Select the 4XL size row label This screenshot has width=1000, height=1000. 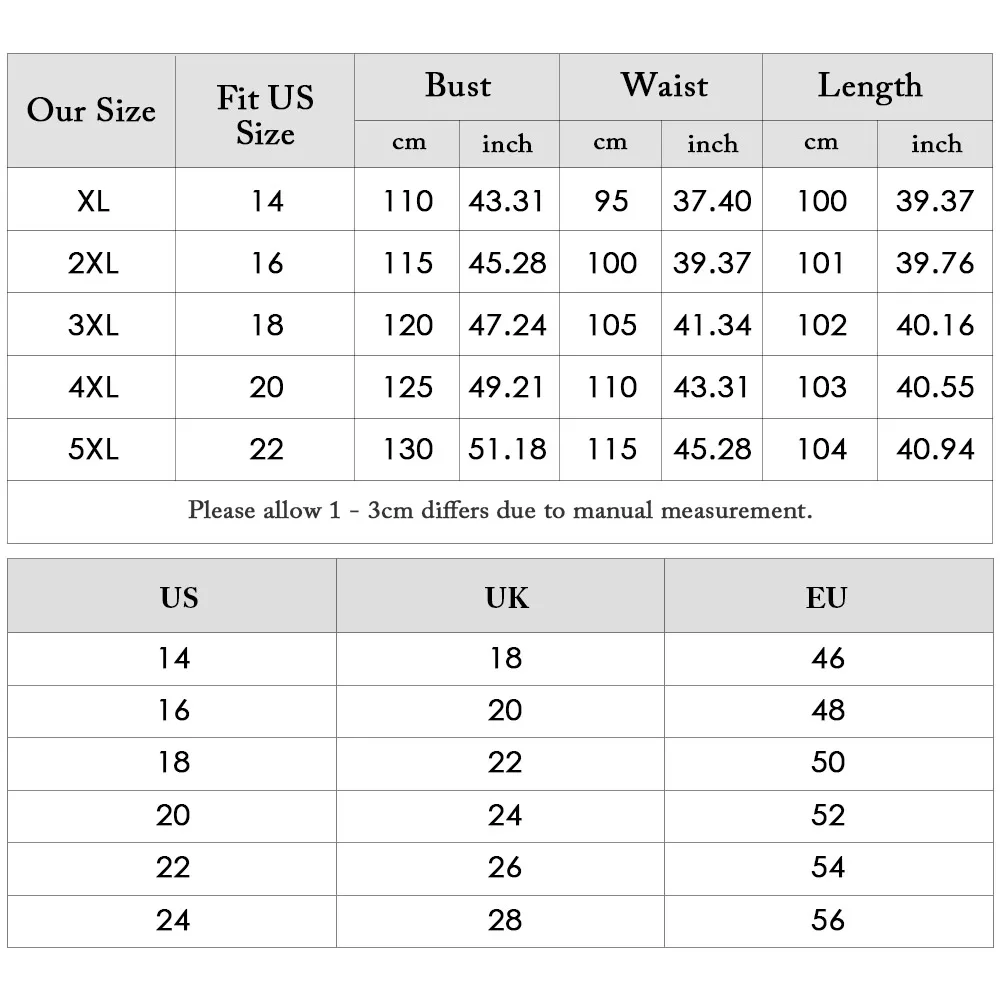point(93,386)
